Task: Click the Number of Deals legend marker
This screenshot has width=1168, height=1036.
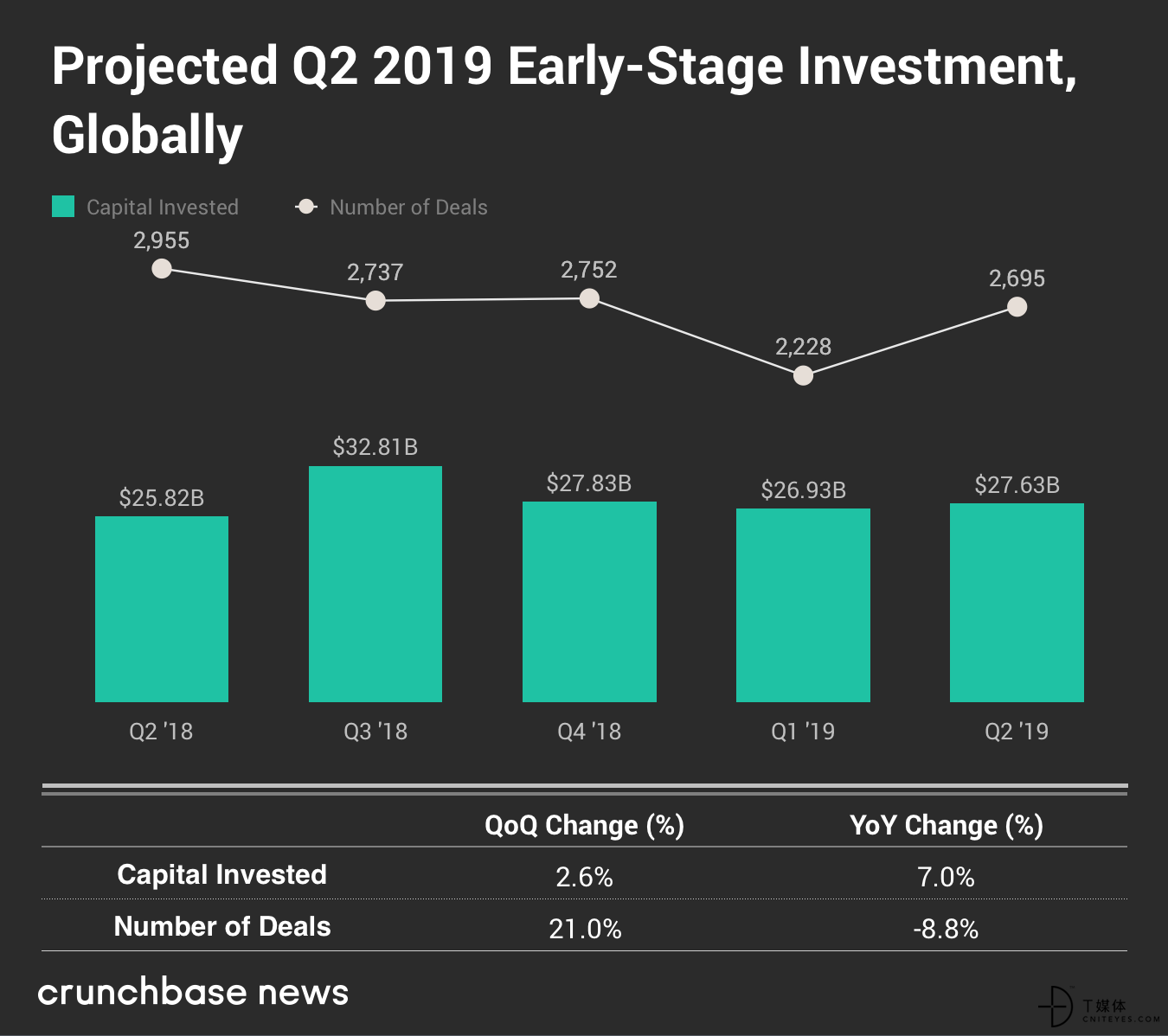Action: click(x=306, y=207)
